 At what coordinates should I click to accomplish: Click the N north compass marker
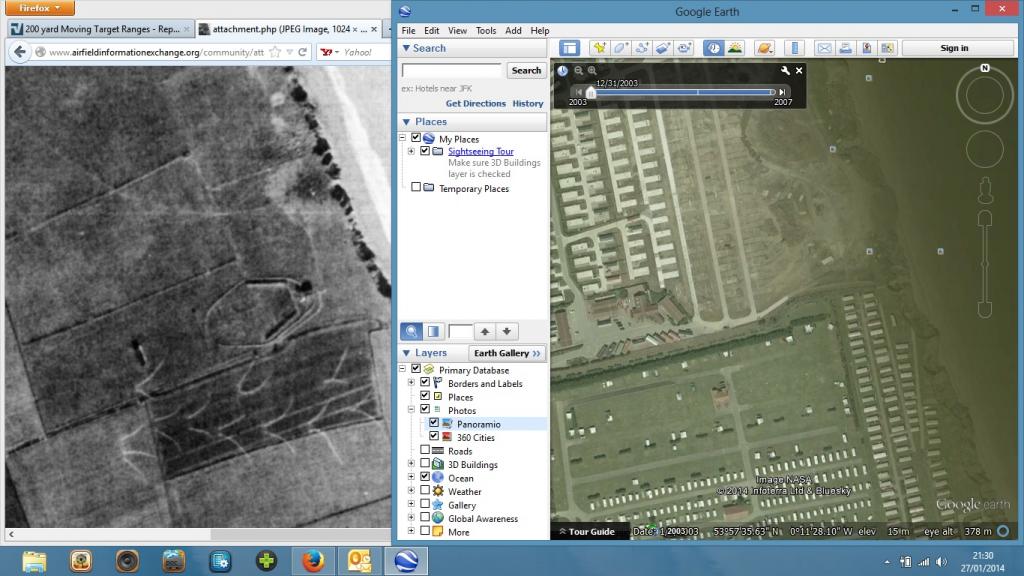pyautogui.click(x=985, y=68)
